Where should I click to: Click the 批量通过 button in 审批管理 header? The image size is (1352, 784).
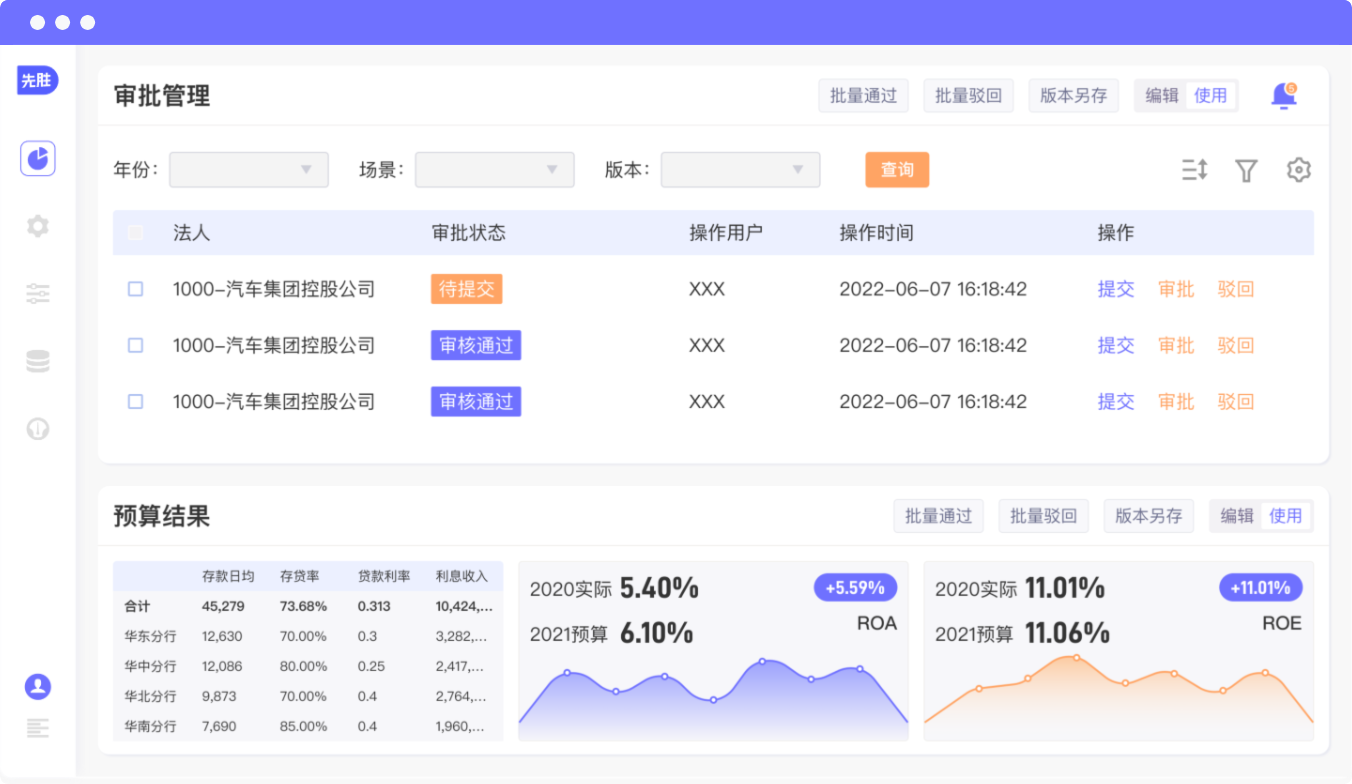click(x=863, y=96)
